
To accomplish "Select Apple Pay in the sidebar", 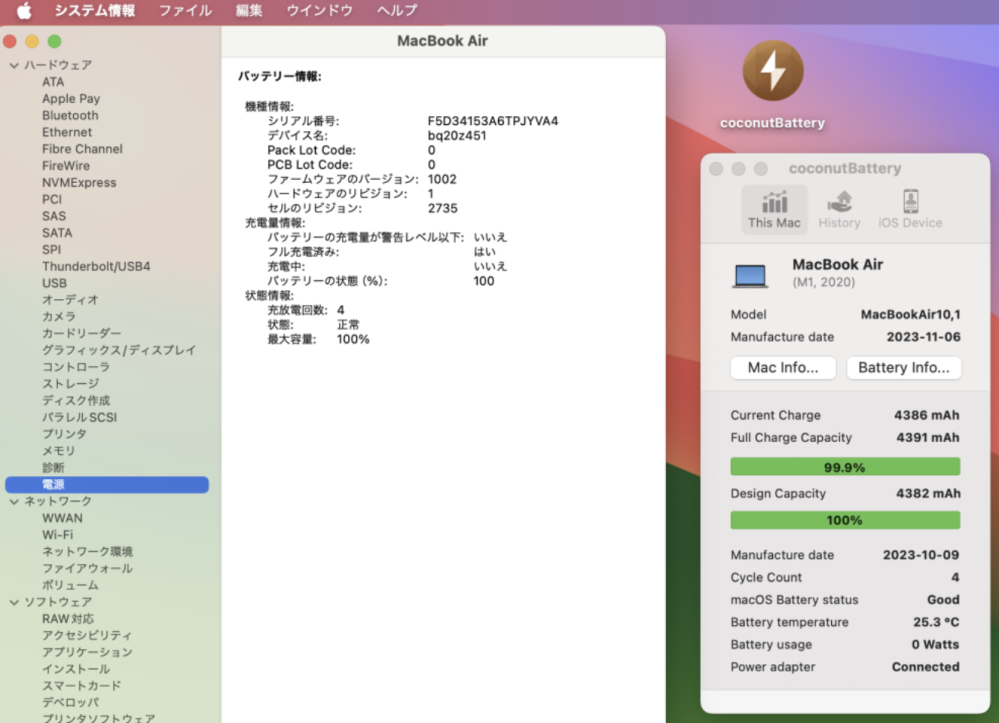I will [71, 99].
